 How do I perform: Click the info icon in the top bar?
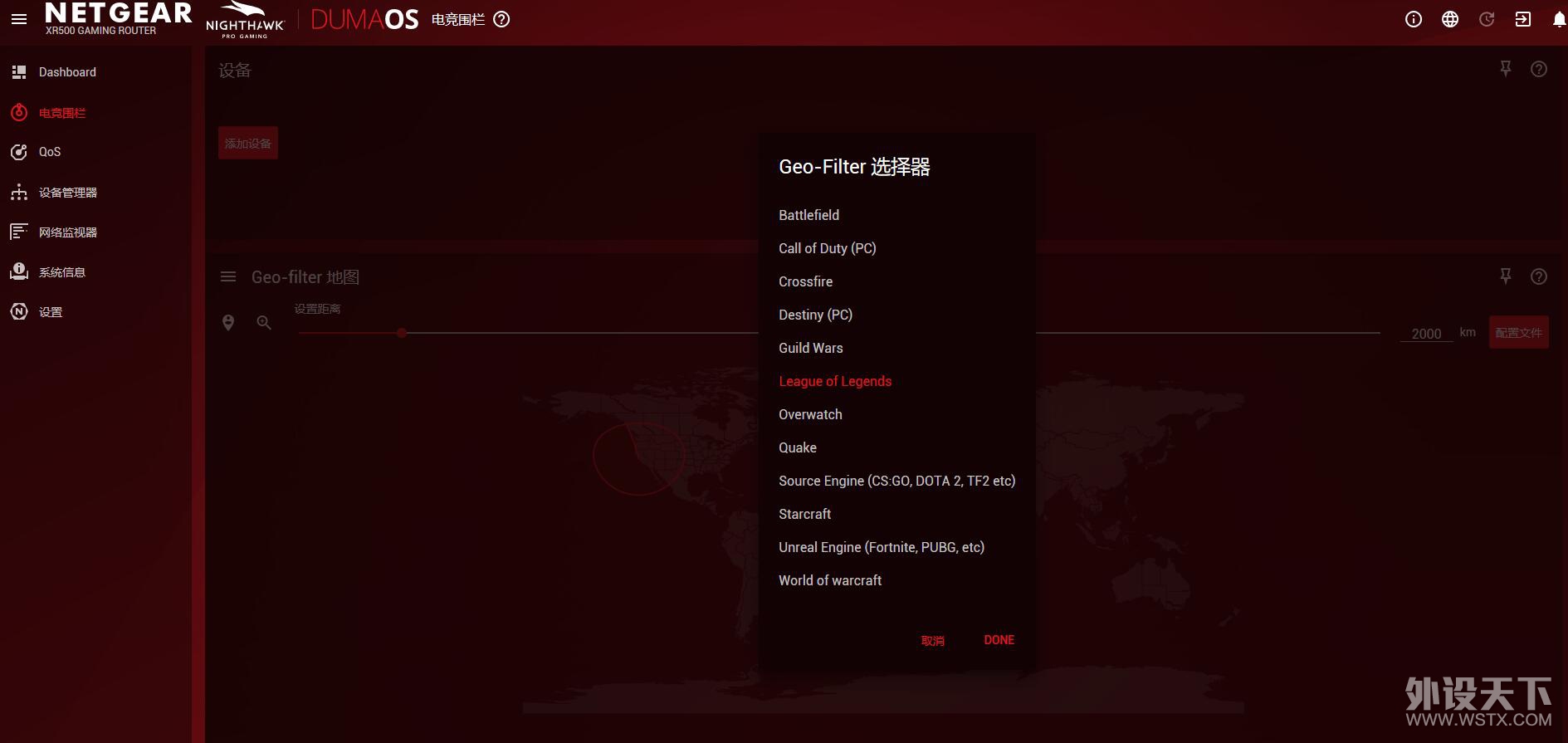tap(1414, 19)
